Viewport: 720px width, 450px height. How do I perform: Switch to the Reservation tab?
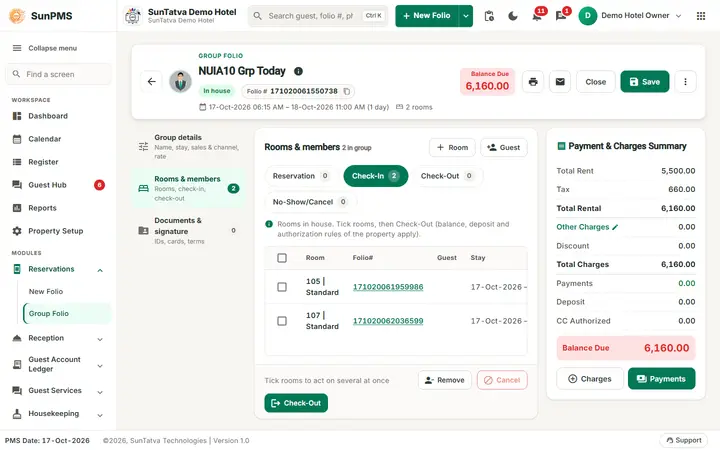[300, 176]
